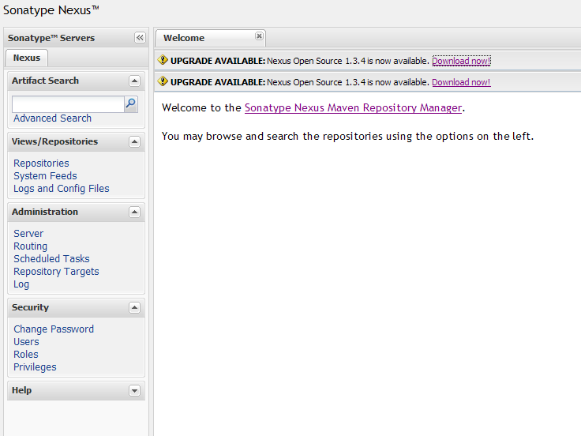Open Logs and Config Files
The height and width of the screenshot is (436, 581).
click(61, 189)
